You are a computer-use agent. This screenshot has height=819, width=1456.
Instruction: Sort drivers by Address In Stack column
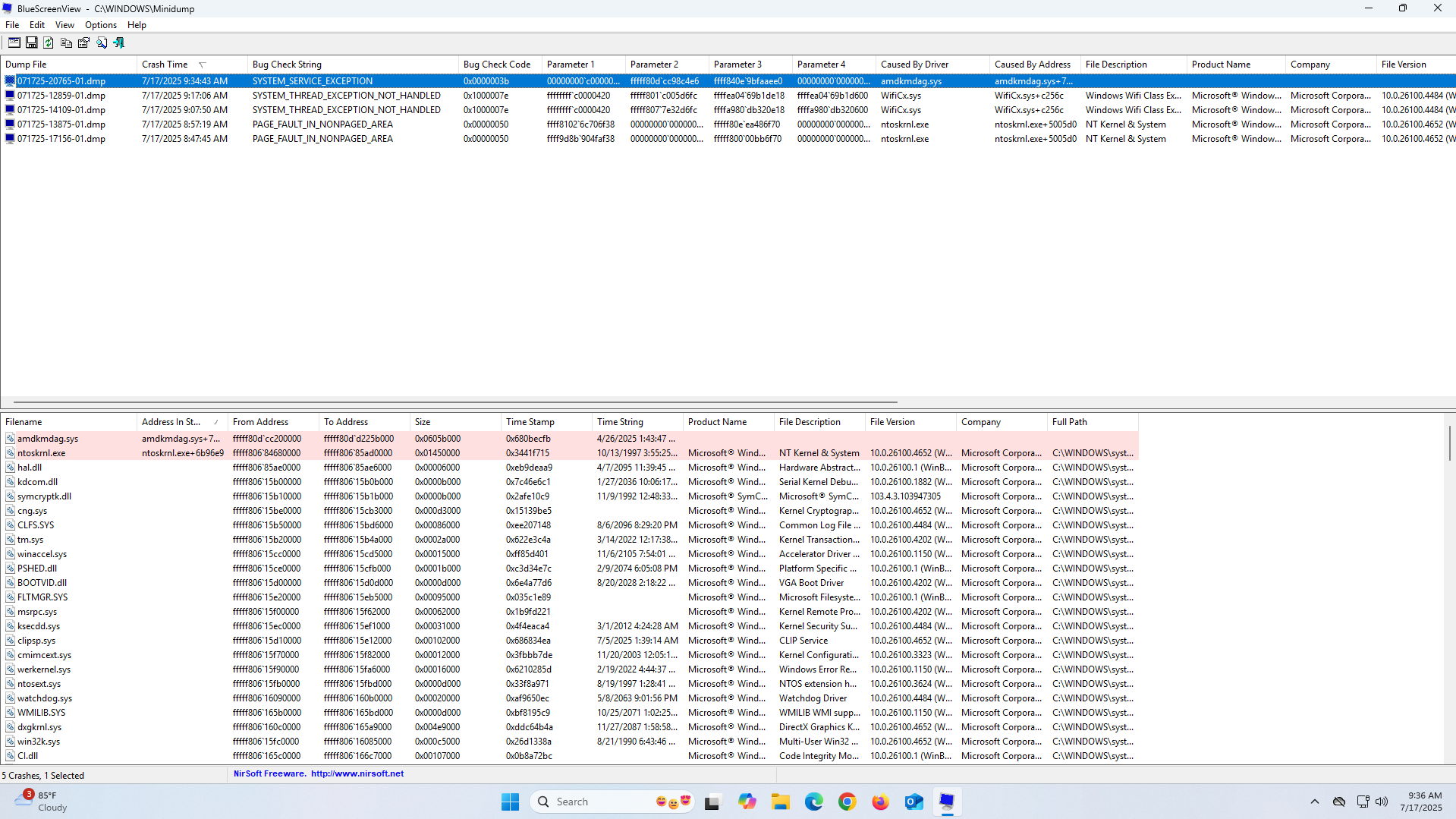(171, 422)
